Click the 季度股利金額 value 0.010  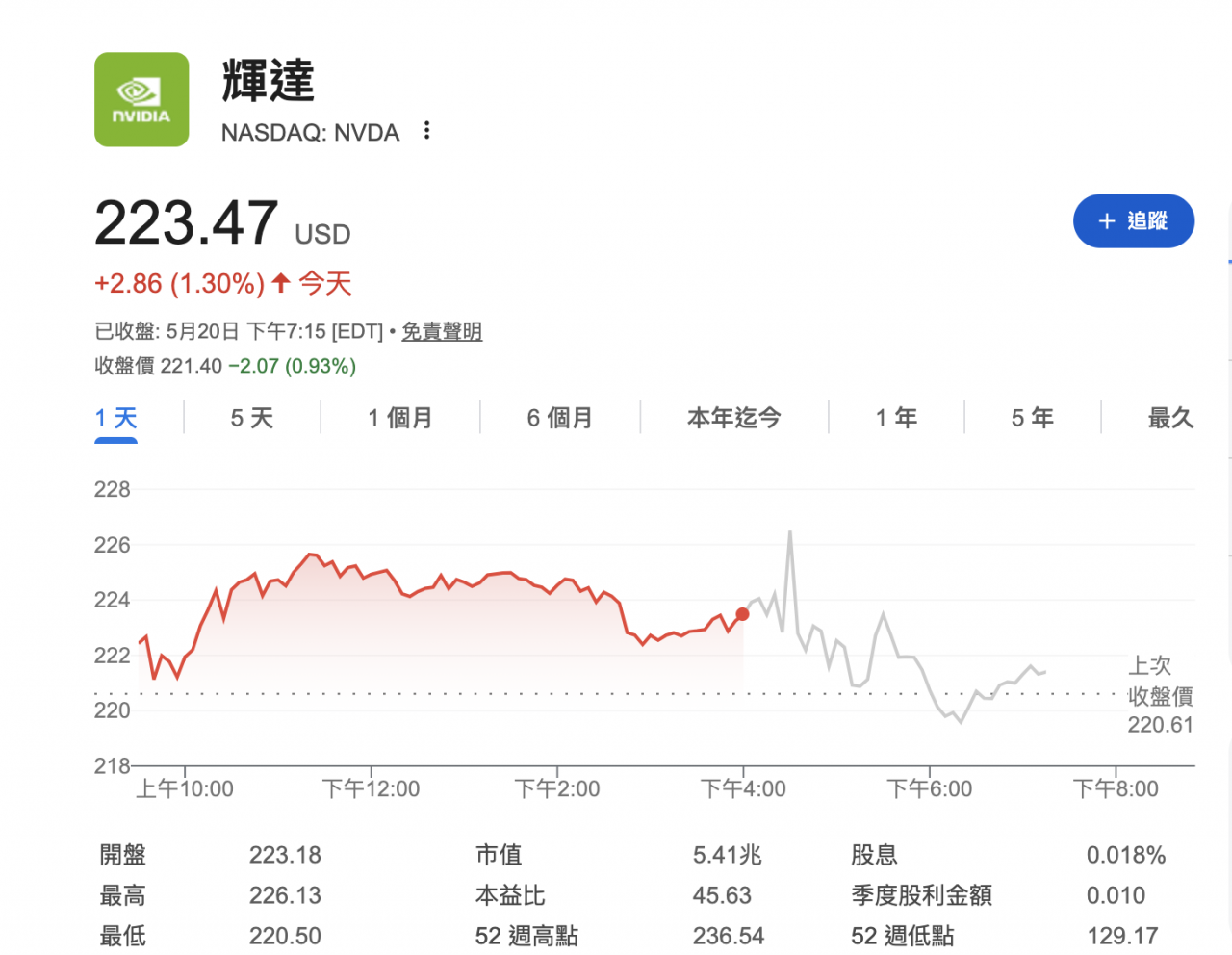click(1116, 895)
